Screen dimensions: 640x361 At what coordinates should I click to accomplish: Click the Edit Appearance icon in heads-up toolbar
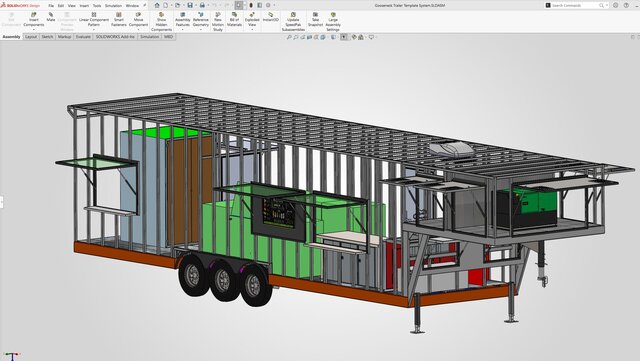354,37
